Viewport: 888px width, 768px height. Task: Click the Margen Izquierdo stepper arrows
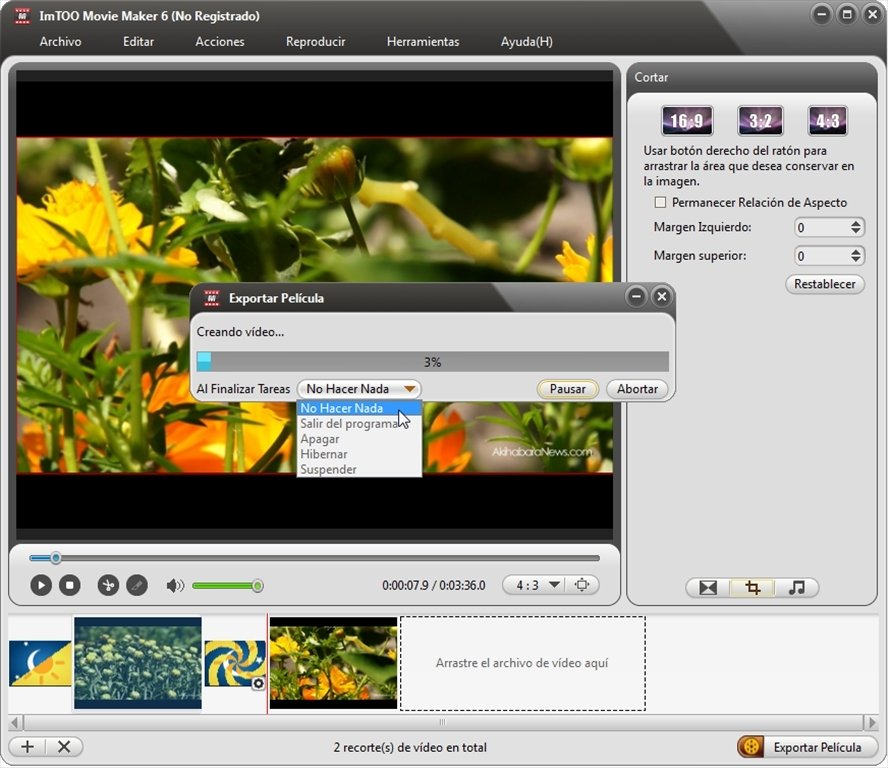(856, 227)
